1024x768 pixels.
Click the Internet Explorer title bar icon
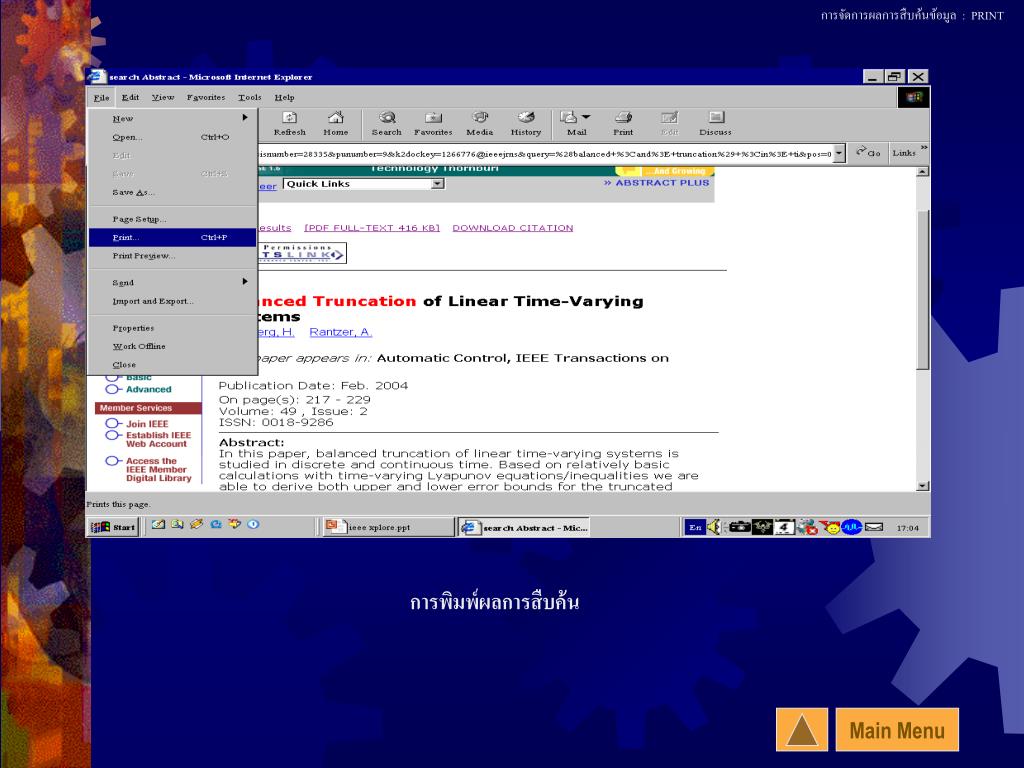(96, 76)
